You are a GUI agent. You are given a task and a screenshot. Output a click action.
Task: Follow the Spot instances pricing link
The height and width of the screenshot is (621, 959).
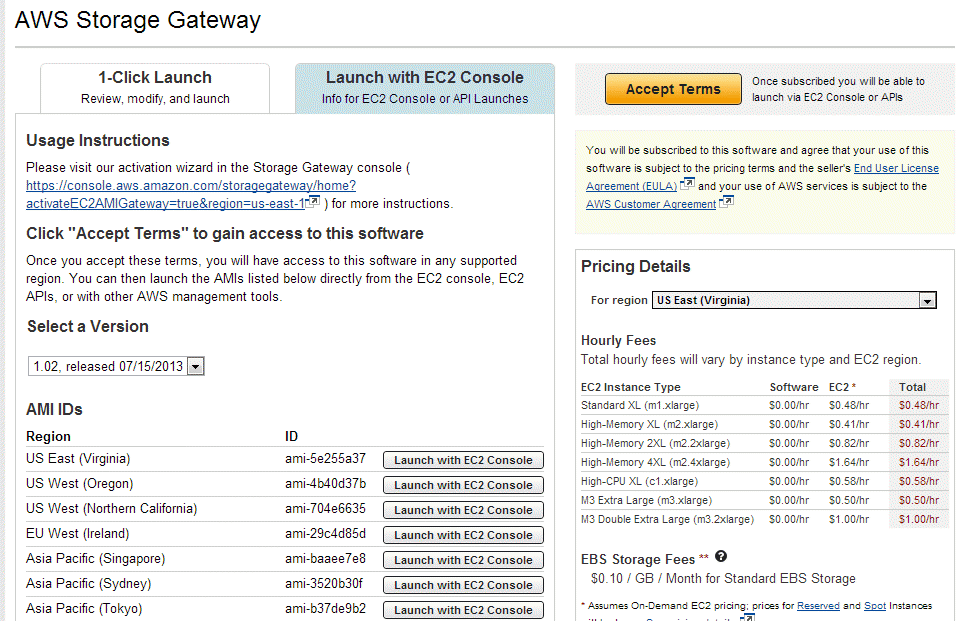[x=875, y=606]
